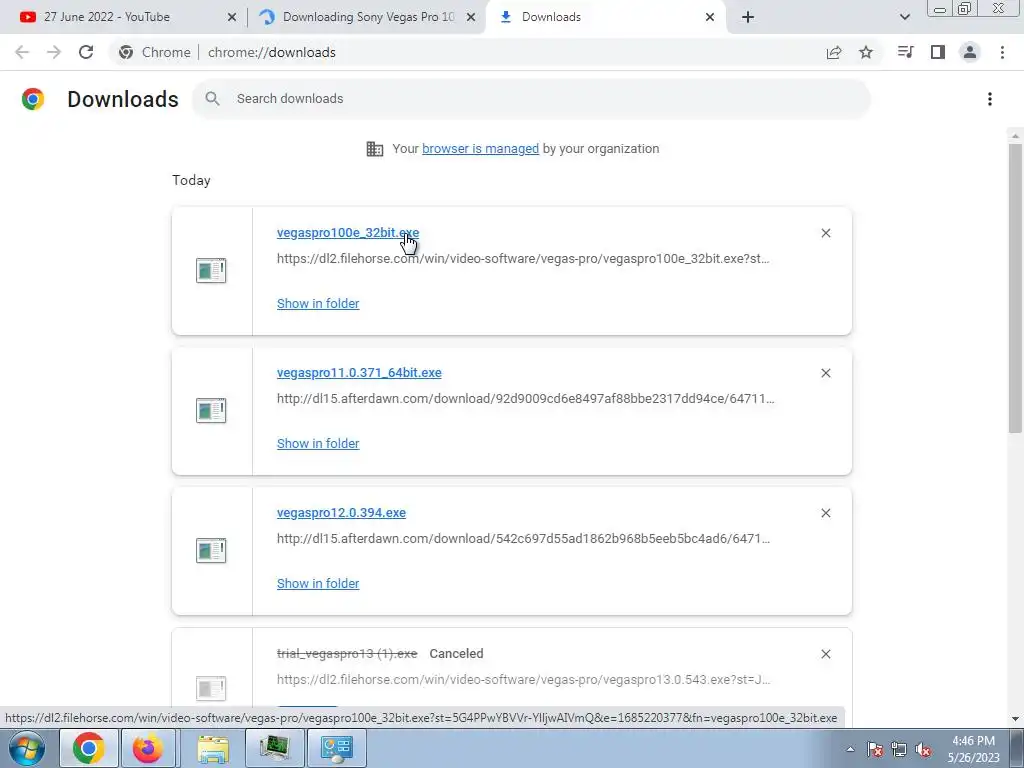Remove vegaspro12.0.394.exe from list
The height and width of the screenshot is (768, 1024).
click(x=825, y=513)
